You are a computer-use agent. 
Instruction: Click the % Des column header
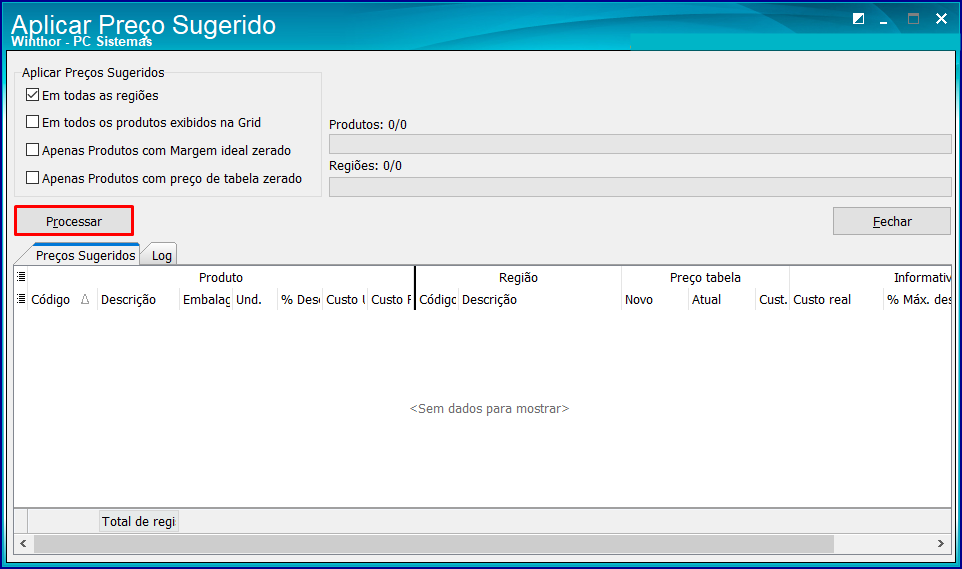click(300, 300)
